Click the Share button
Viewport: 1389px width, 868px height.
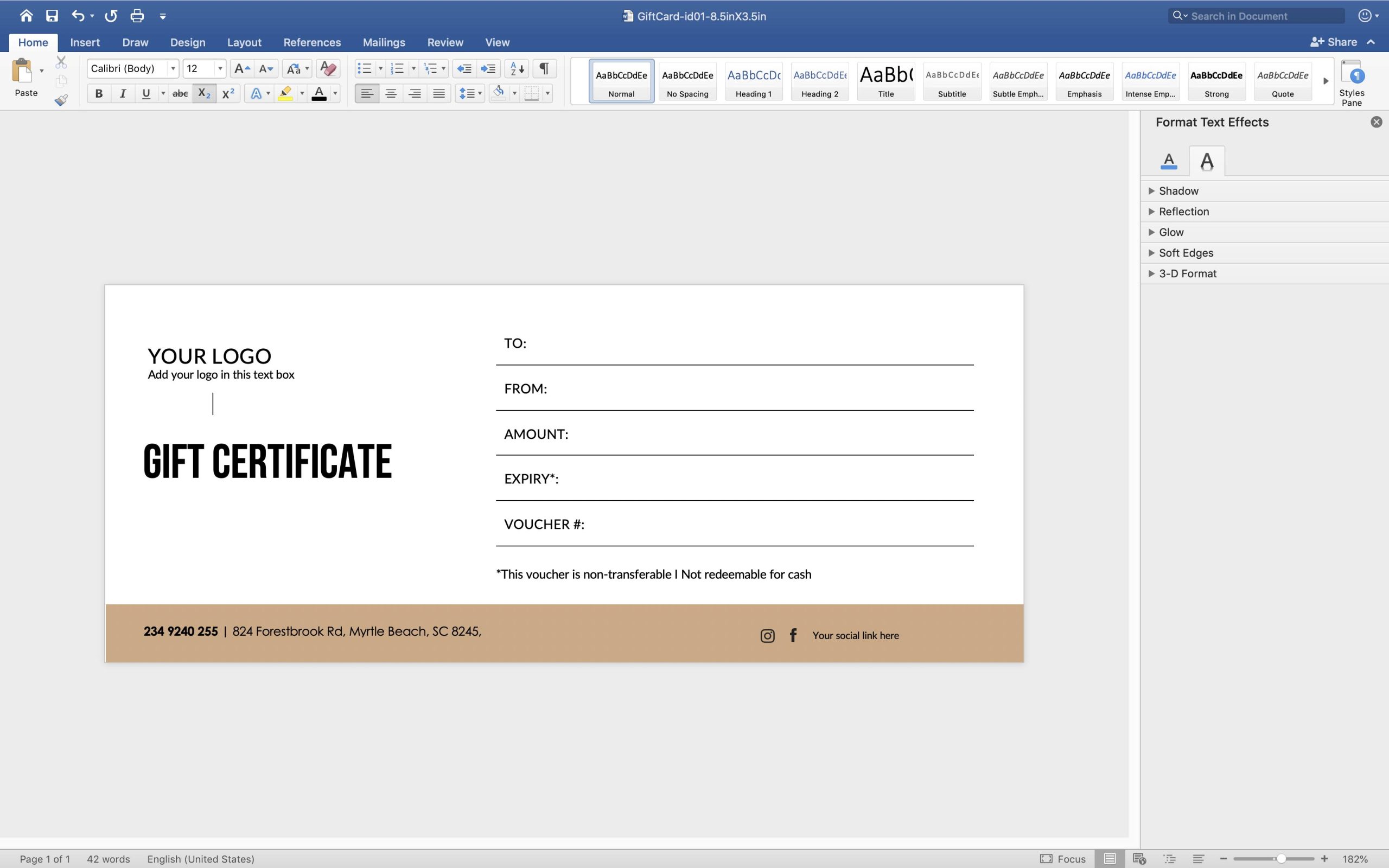pyautogui.click(x=1334, y=42)
